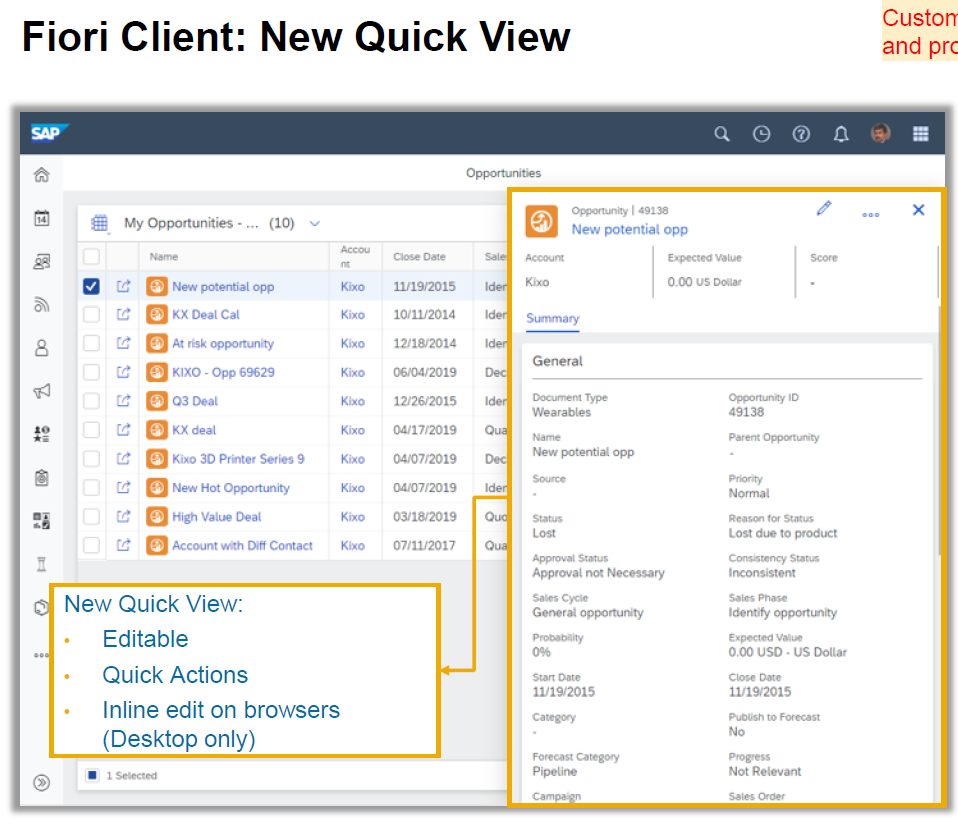Open the notifications bell icon
958x826 pixels.
(841, 134)
